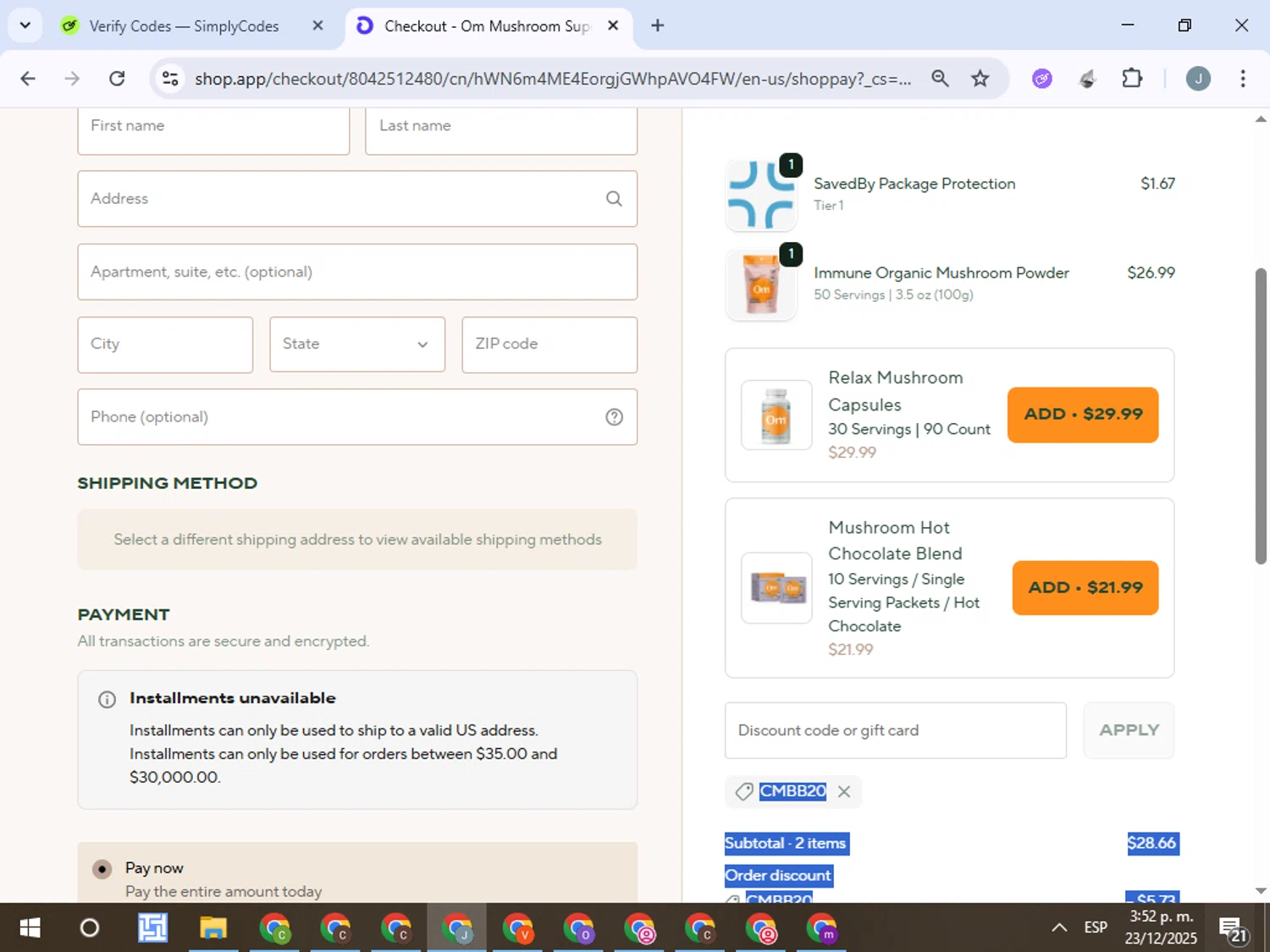The image size is (1270, 952).
Task: Click the ZIP code field
Action: point(549,344)
